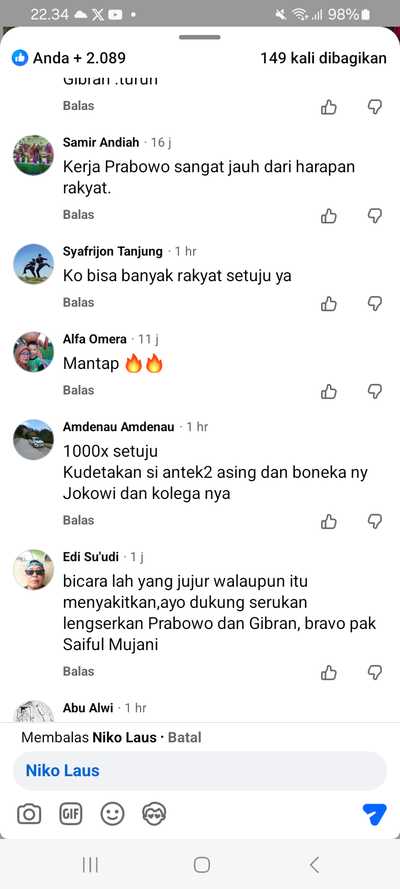
Task: Like Amdenau Amdenau's comment
Action: click(x=329, y=522)
